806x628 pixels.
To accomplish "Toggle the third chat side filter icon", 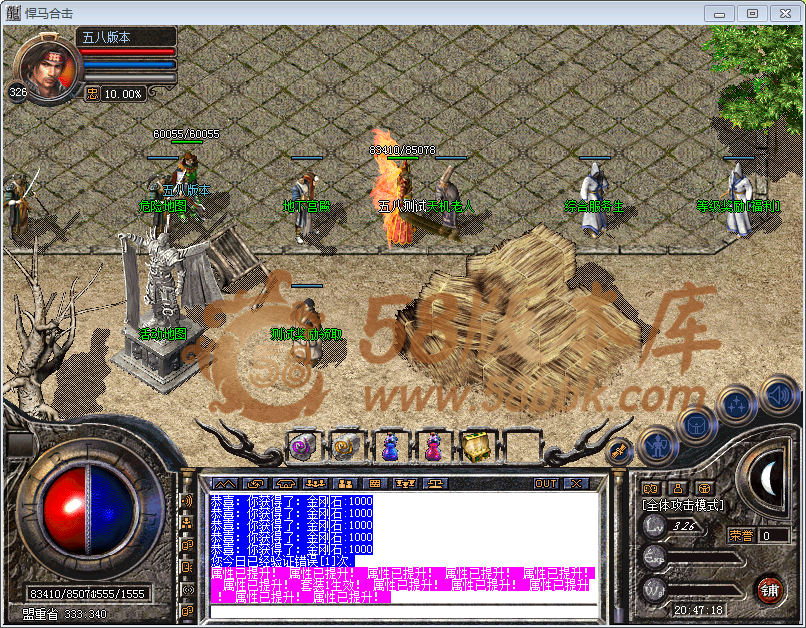I will (188, 545).
